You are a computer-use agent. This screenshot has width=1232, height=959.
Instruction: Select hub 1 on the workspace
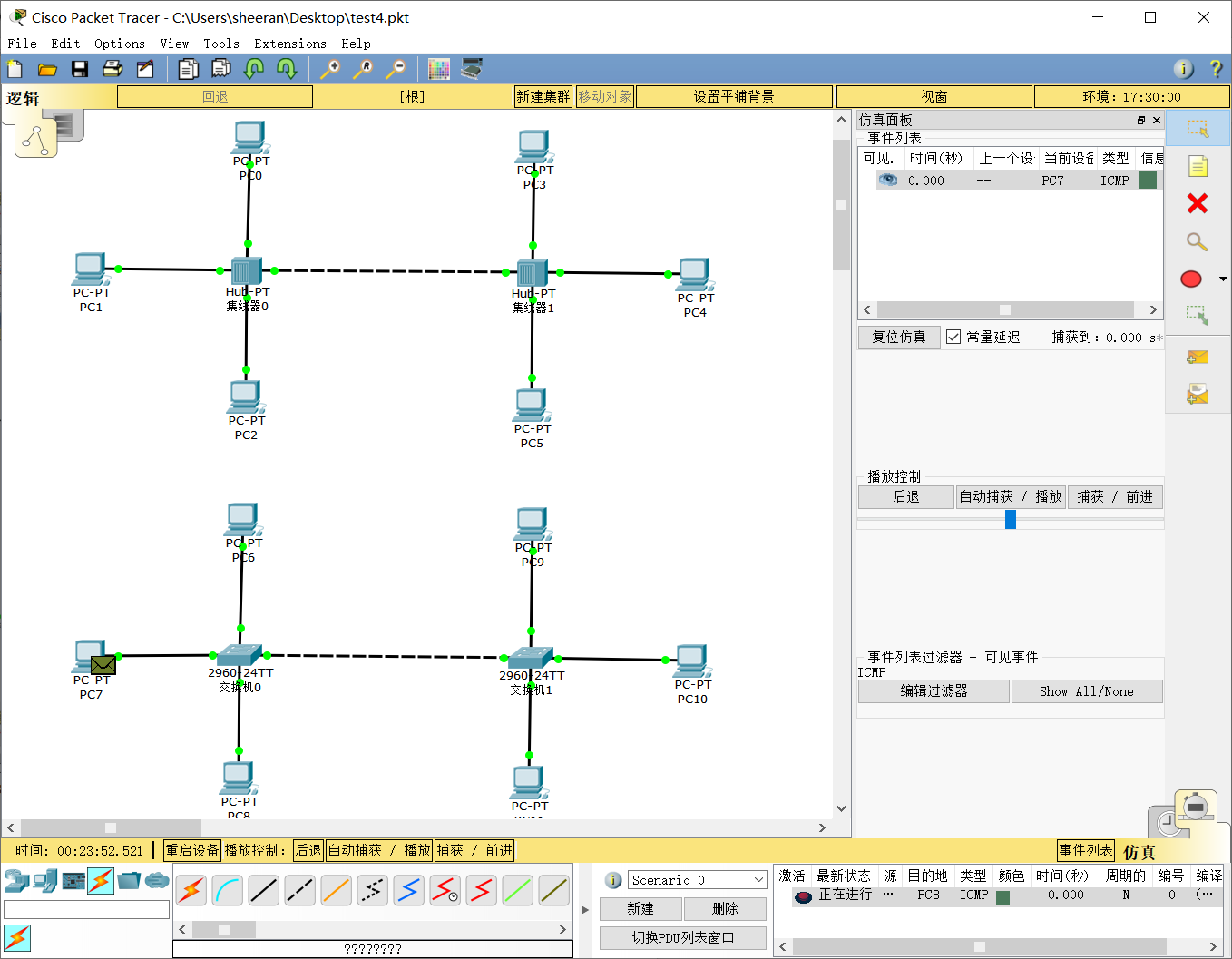[532, 272]
